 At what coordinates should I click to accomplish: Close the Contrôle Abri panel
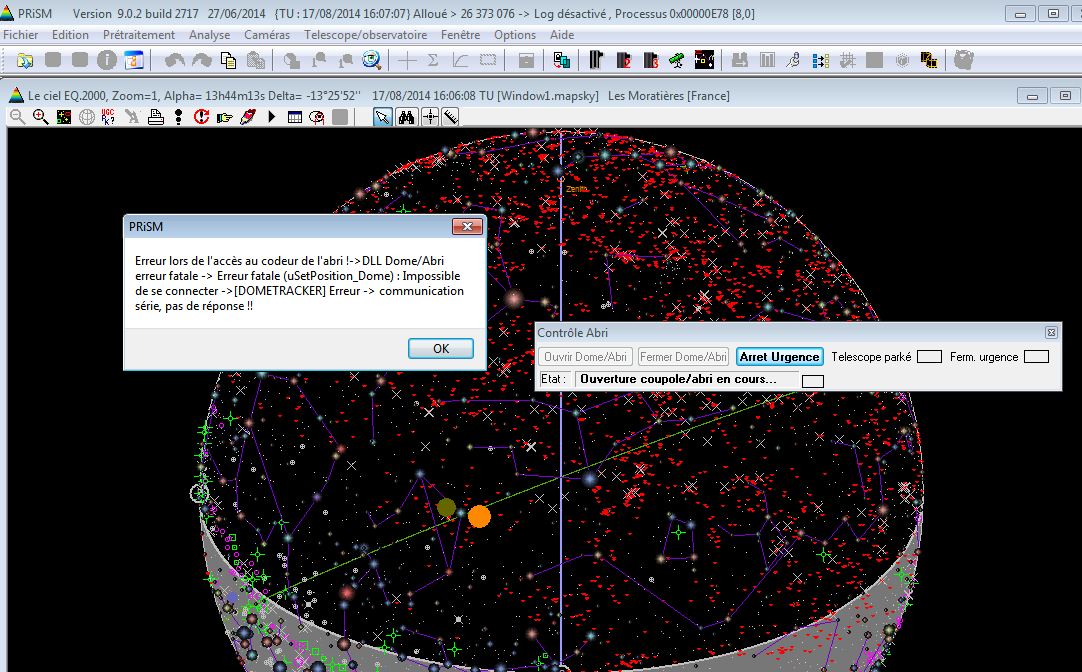(1051, 332)
